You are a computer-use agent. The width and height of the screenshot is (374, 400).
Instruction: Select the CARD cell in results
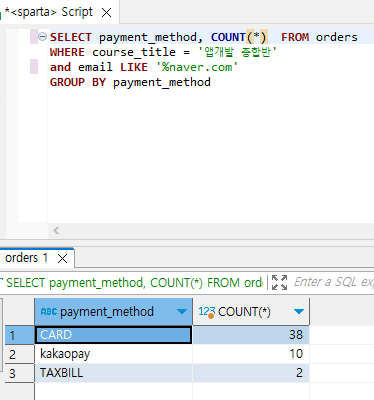(x=113, y=335)
